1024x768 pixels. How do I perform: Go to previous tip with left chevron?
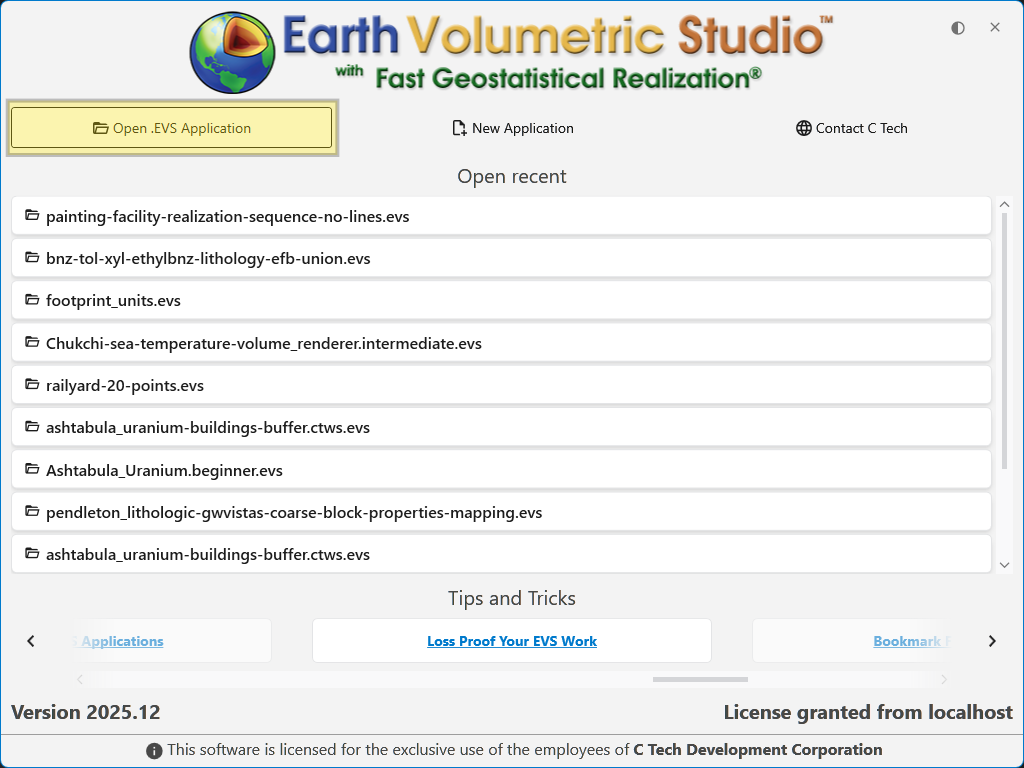pos(31,641)
